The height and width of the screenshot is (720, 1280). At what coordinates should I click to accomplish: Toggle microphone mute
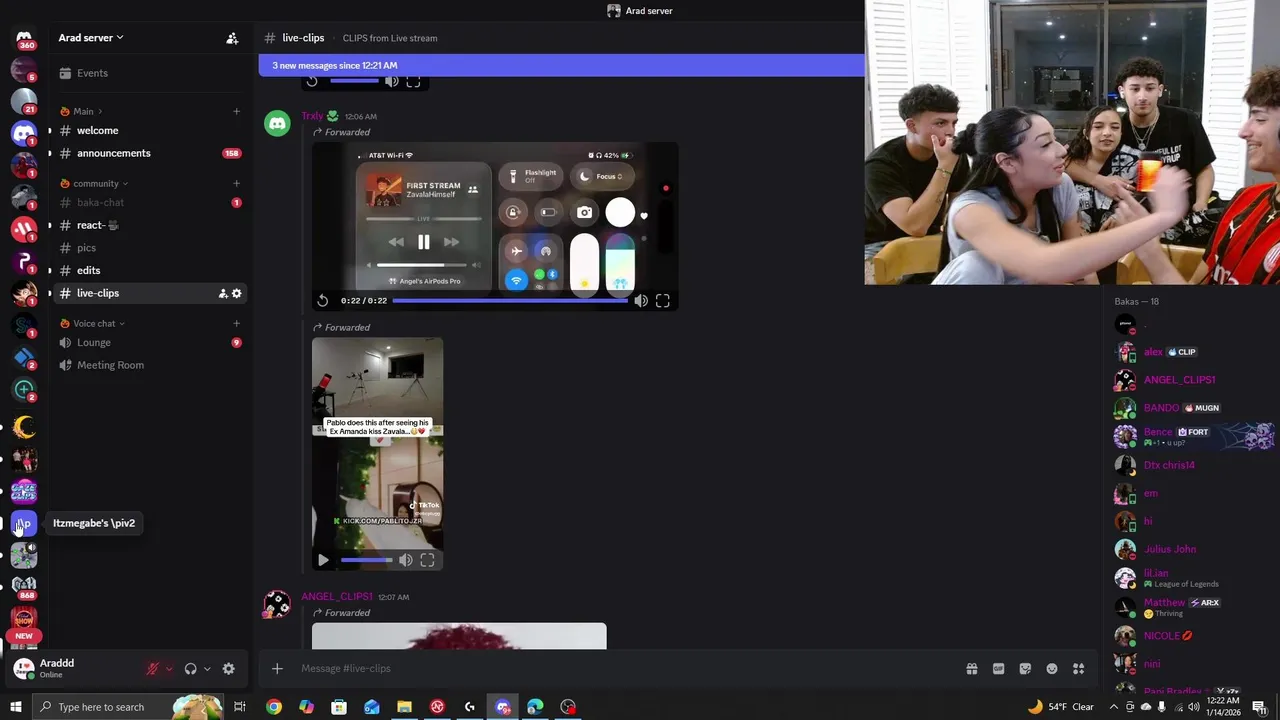coord(153,669)
